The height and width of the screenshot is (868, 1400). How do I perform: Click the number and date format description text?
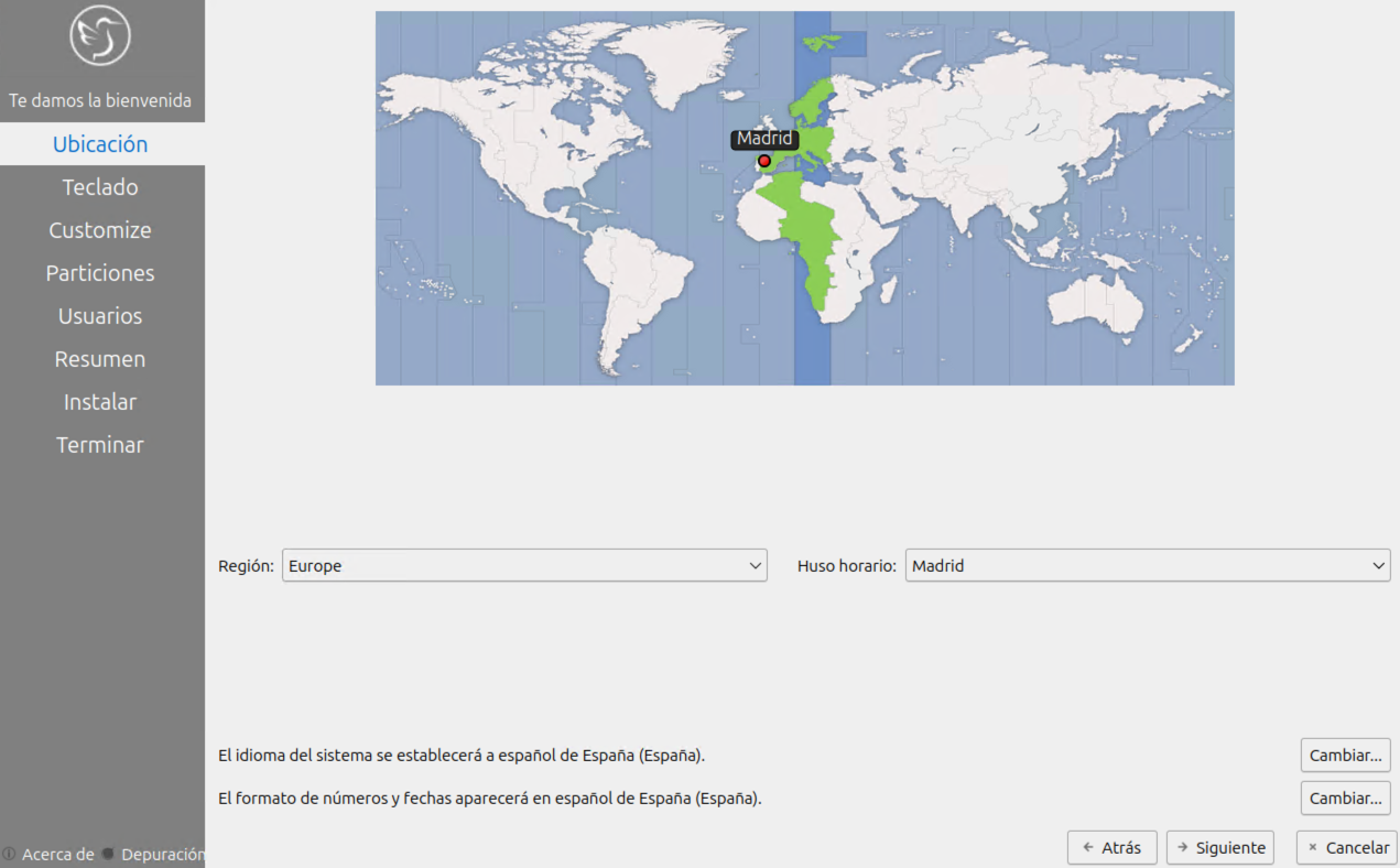[490, 798]
